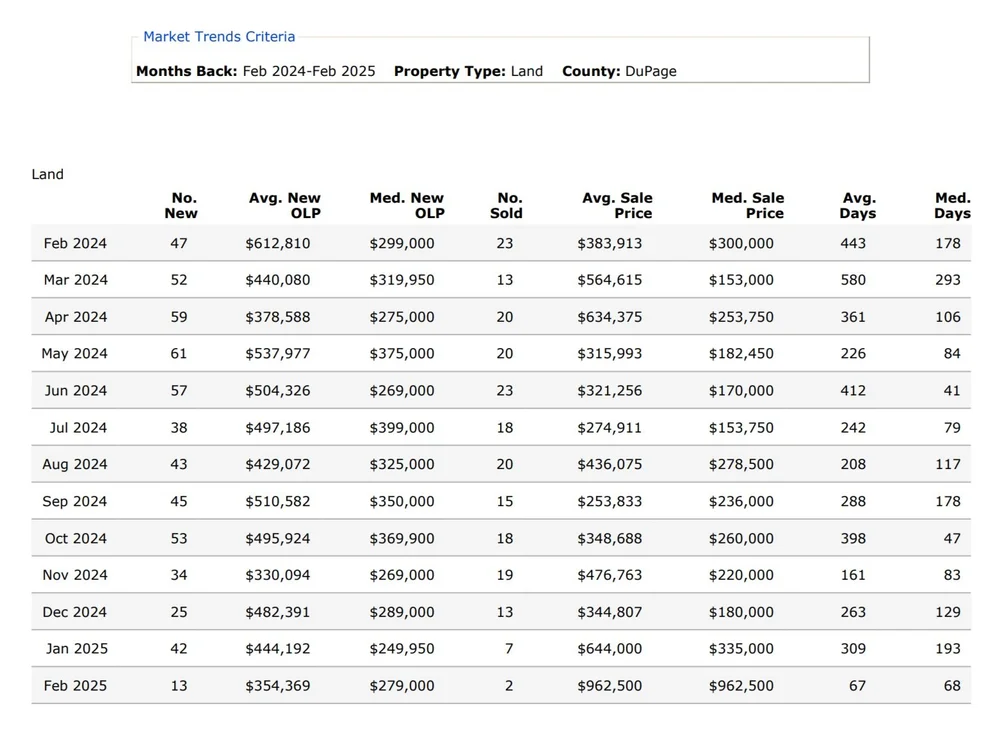Screen dimensions: 1000x741
Task: Click the Market Trends Criteria heading
Action: [219, 37]
